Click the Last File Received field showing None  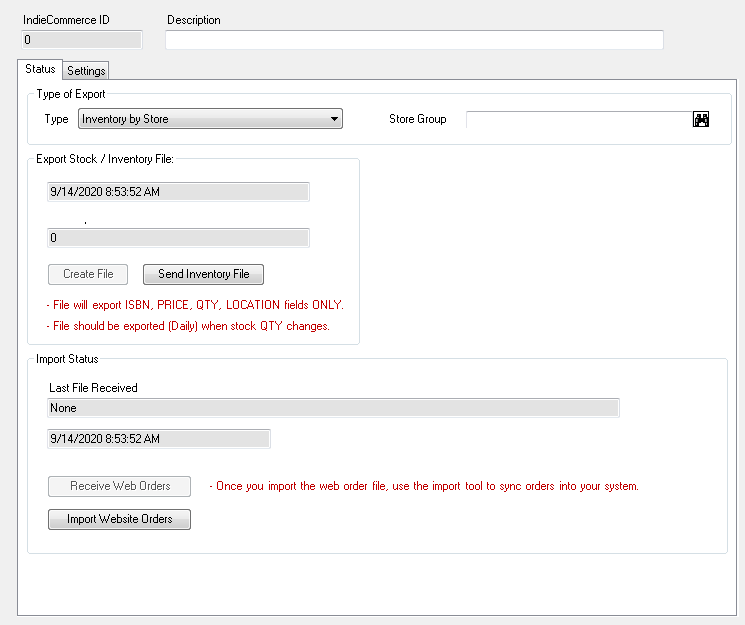(x=333, y=408)
